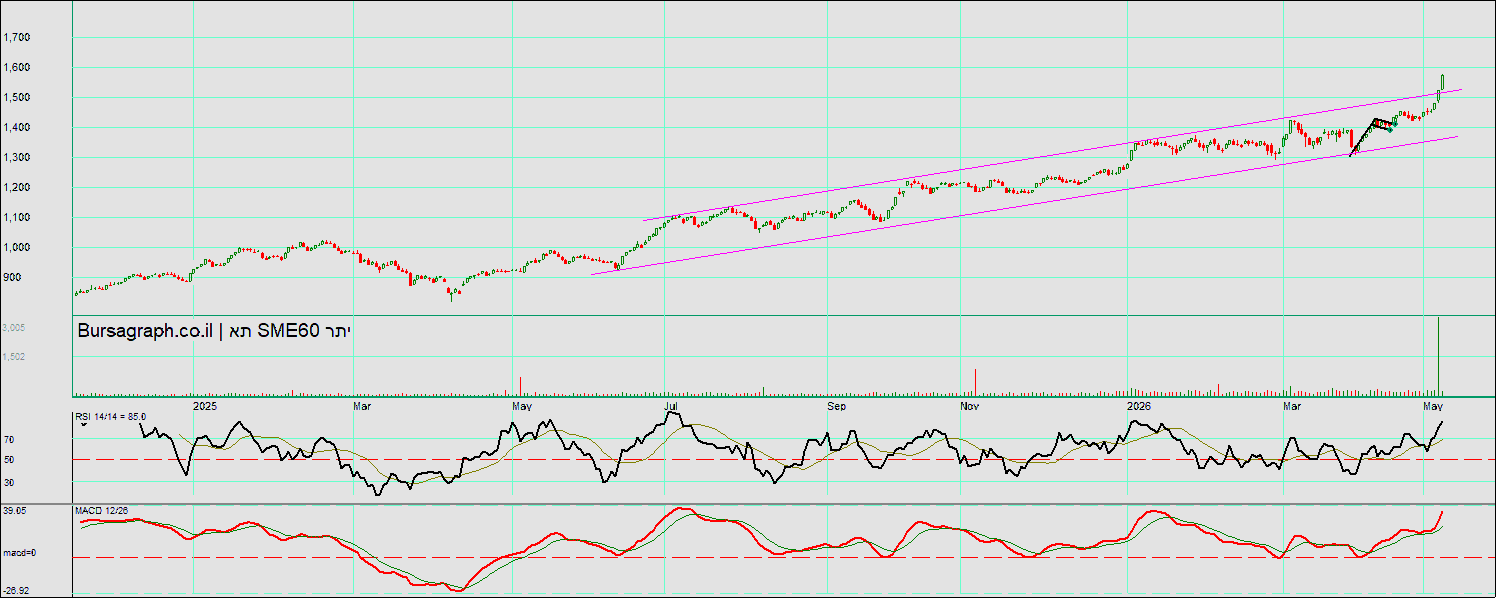
Task: Click the tallest green volume bar
Action: coord(1438,354)
